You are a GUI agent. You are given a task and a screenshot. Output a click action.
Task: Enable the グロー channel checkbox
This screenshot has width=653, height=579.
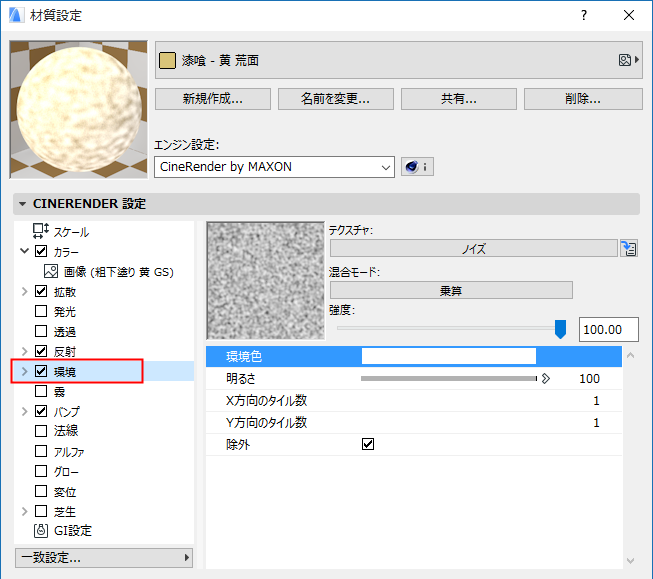41,471
